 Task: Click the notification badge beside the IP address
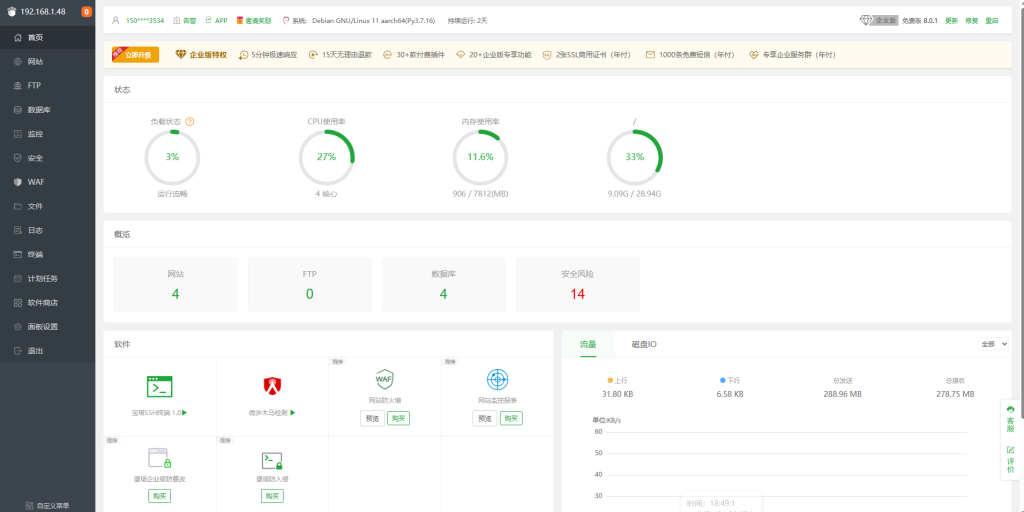(x=86, y=12)
